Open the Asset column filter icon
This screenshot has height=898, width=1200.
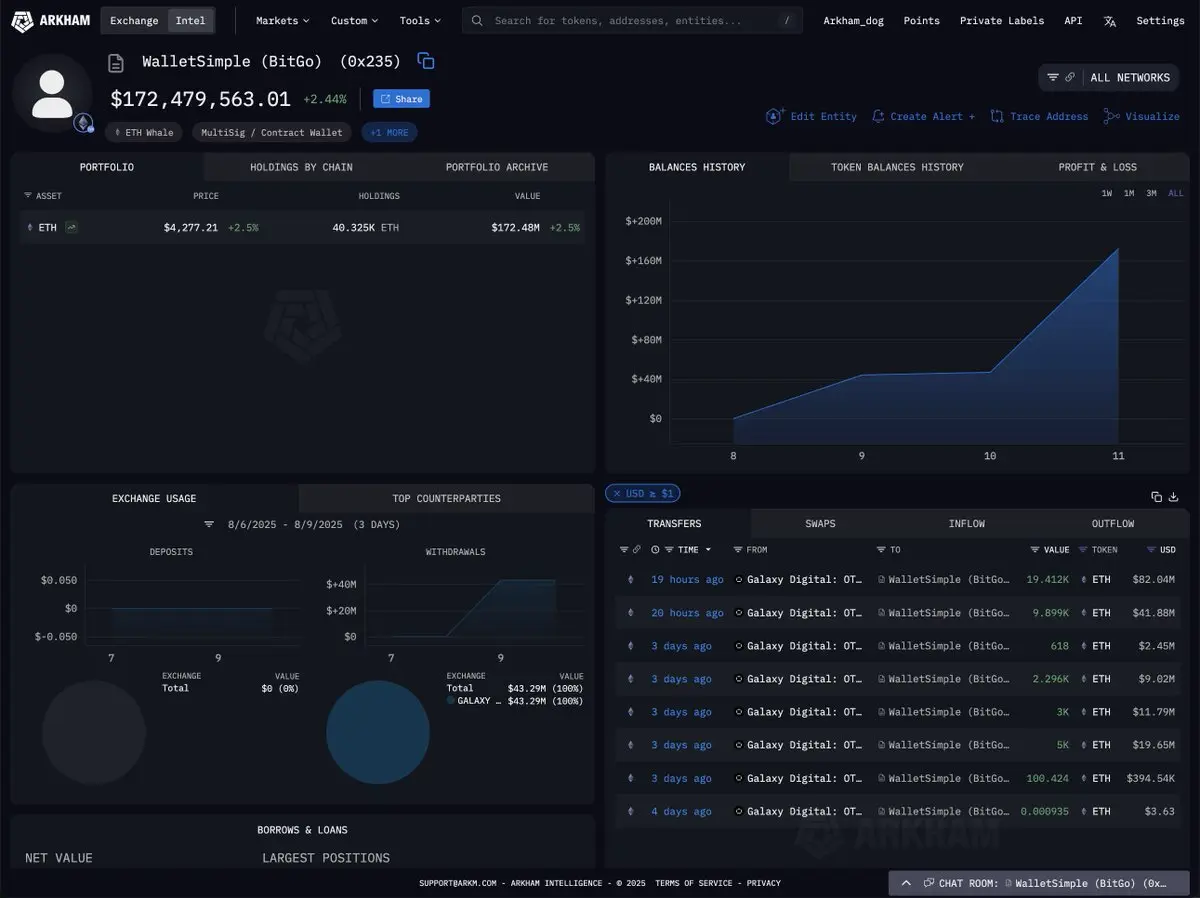[27, 196]
